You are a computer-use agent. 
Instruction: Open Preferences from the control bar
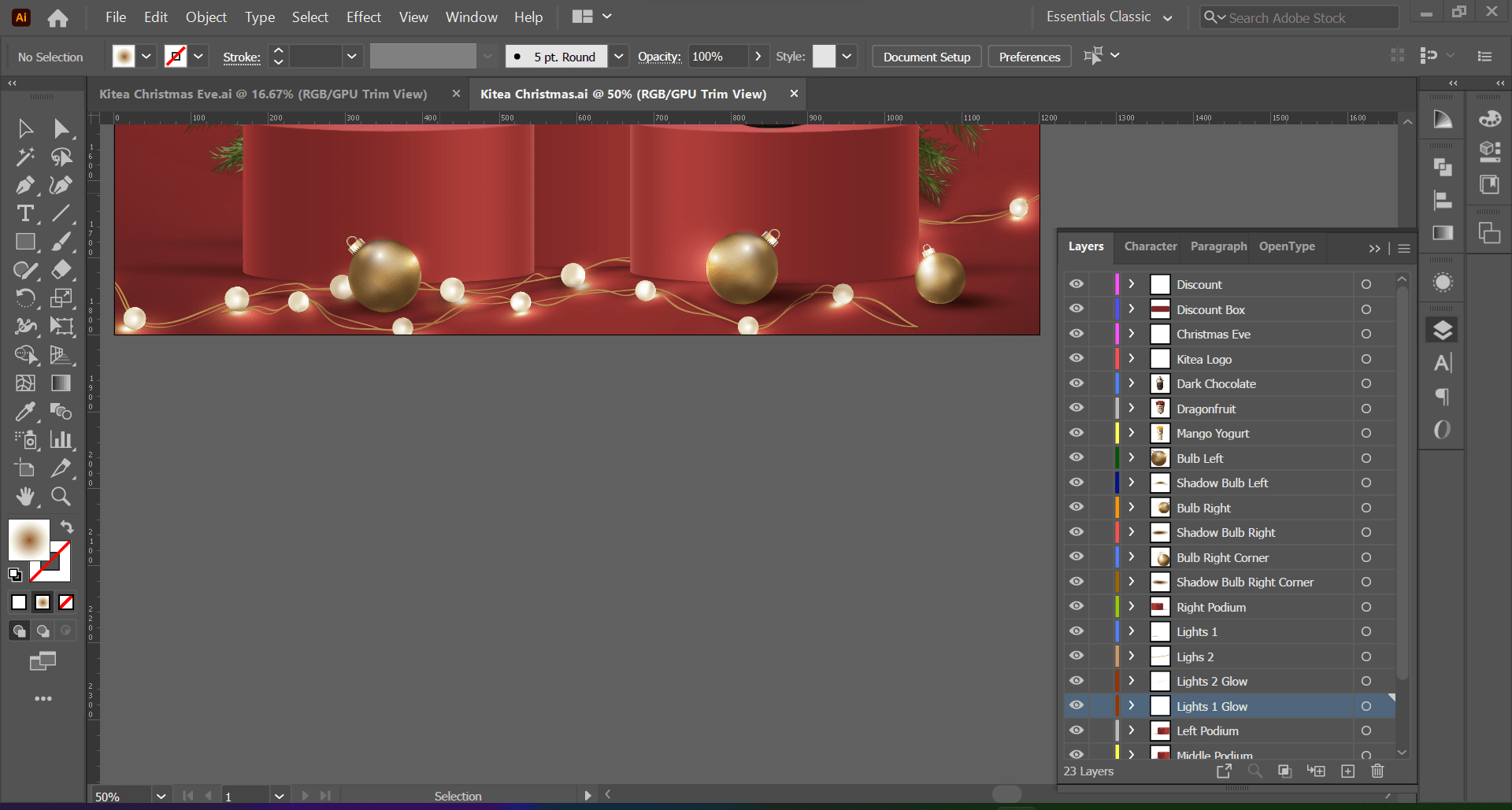[x=1028, y=56]
